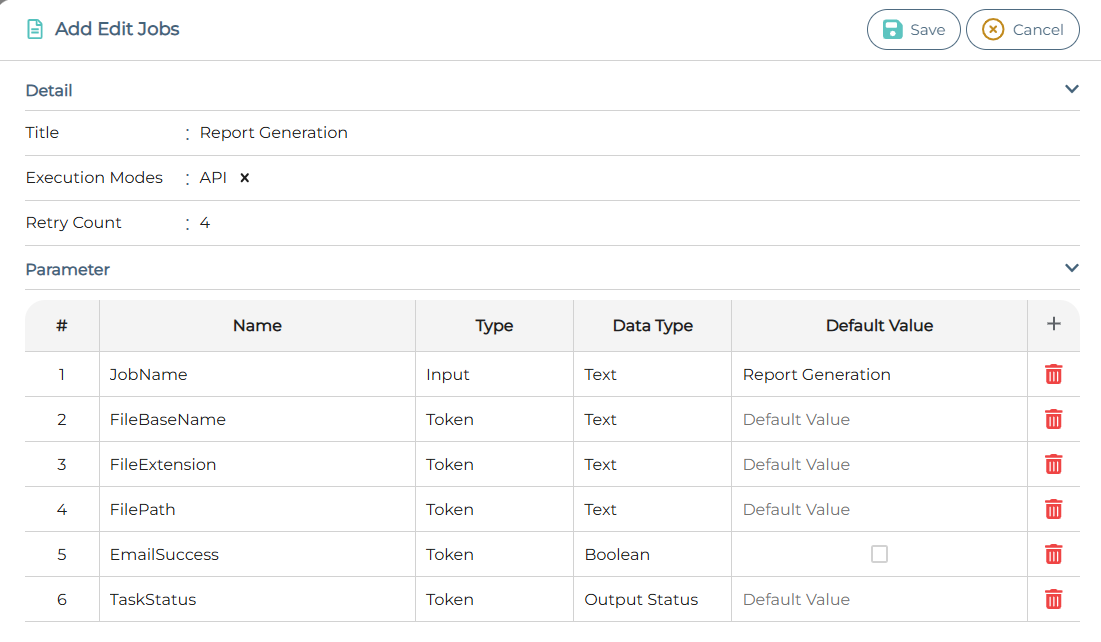This screenshot has width=1101, height=642.
Task: Edit the Retry Count value
Action: pyautogui.click(x=205, y=223)
